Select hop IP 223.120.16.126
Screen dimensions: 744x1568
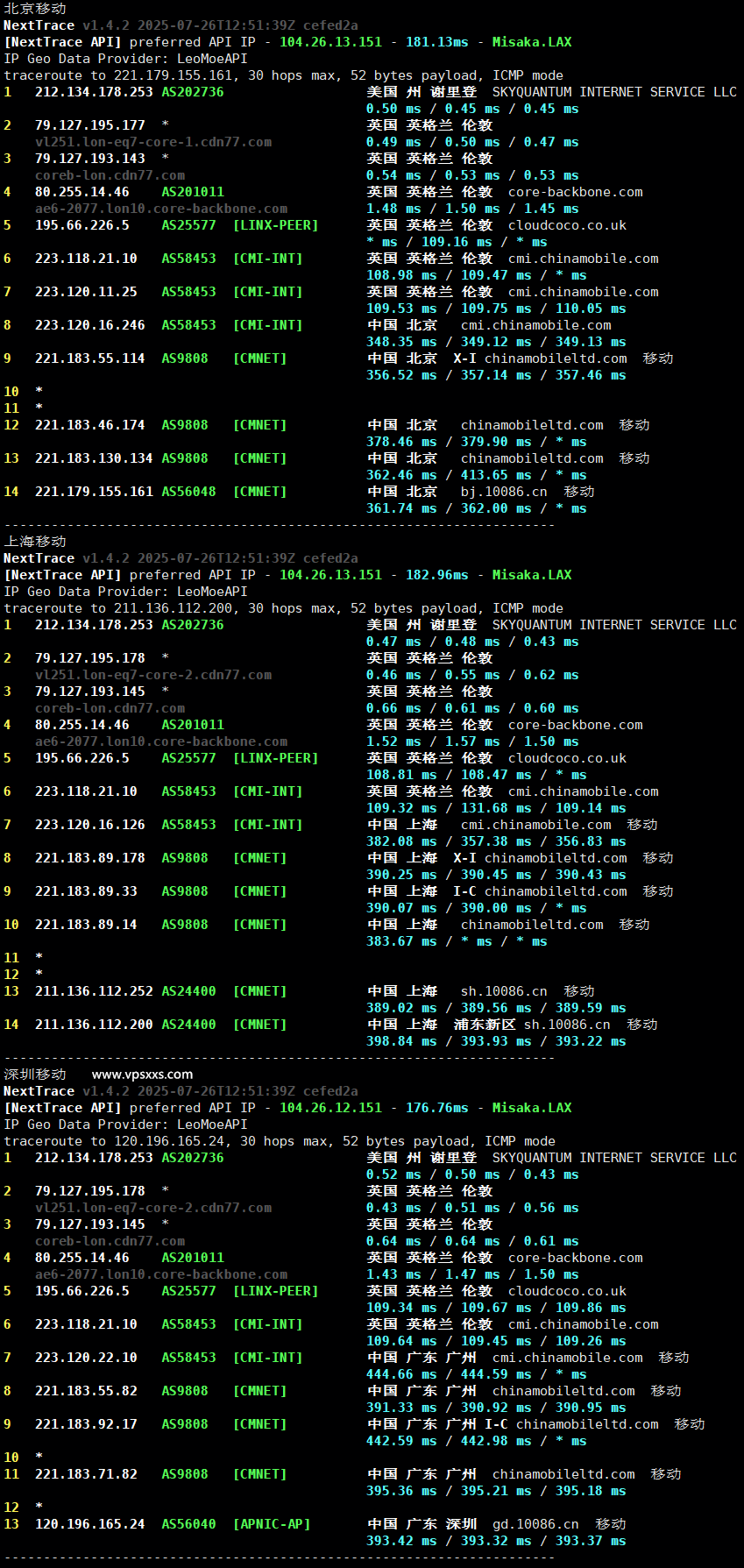(x=90, y=825)
